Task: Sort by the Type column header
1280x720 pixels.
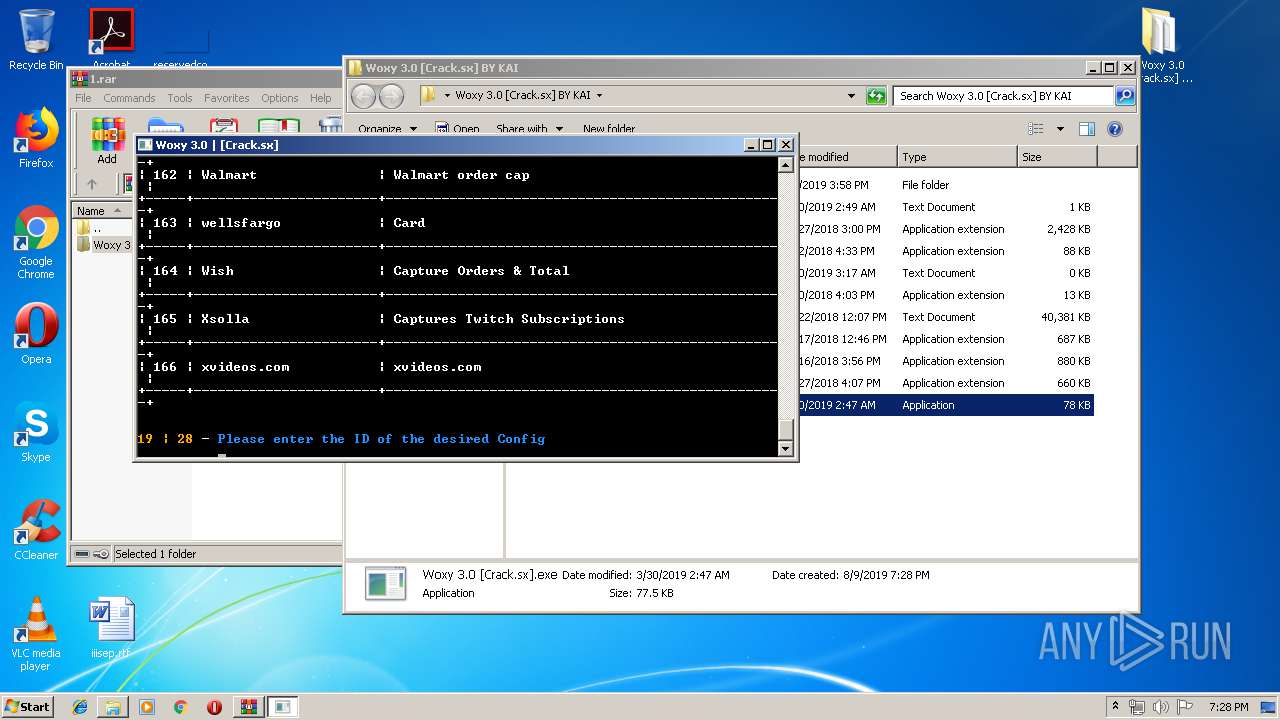Action: (955, 157)
